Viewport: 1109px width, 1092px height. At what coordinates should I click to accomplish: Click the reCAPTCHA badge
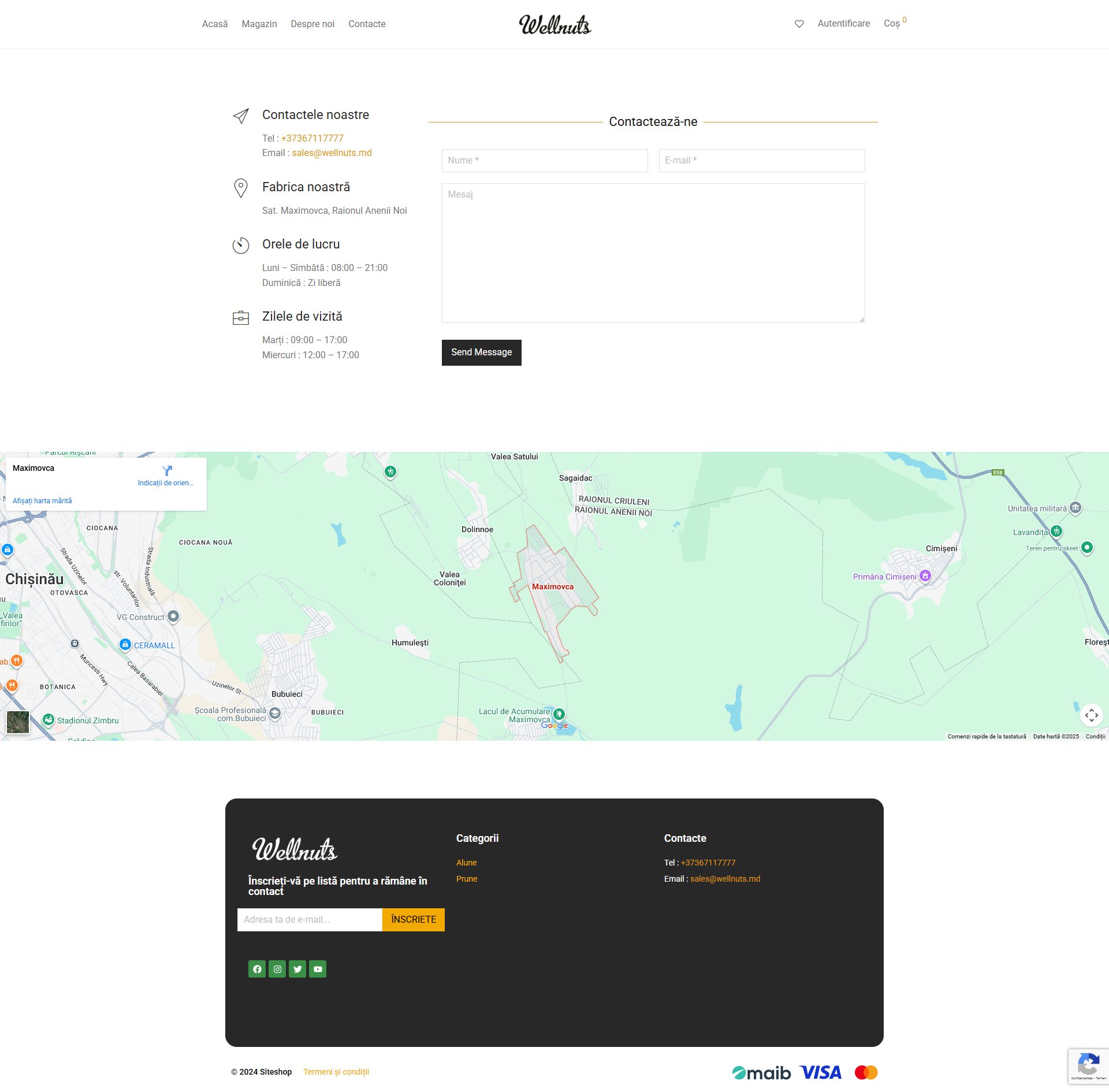[1088, 1065]
